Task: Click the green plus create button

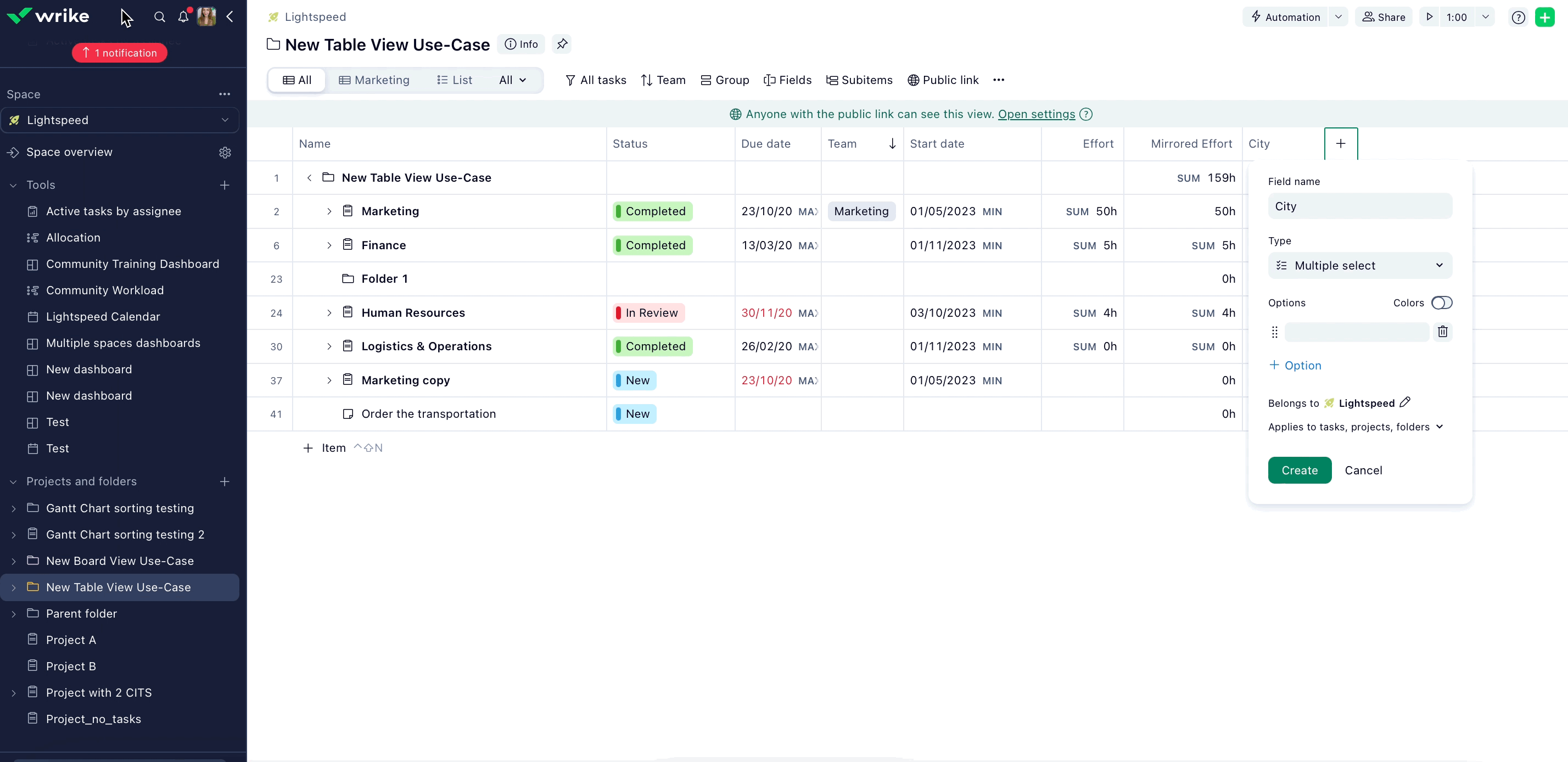Action: pyautogui.click(x=1545, y=17)
